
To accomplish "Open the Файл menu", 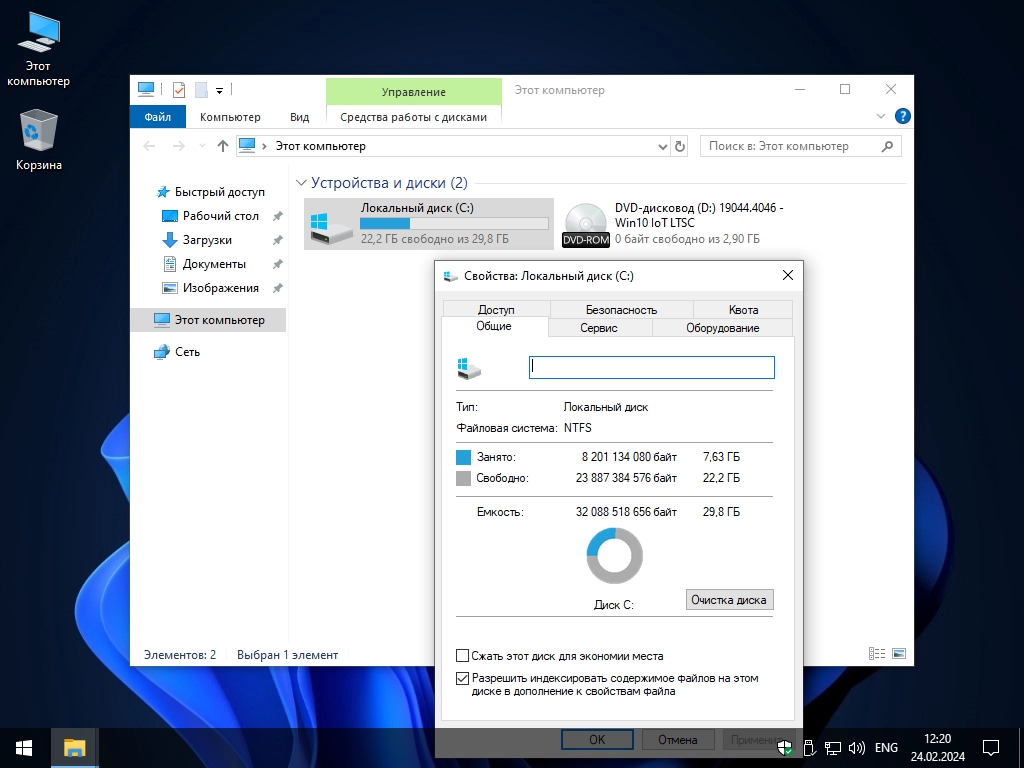I will [x=157, y=117].
